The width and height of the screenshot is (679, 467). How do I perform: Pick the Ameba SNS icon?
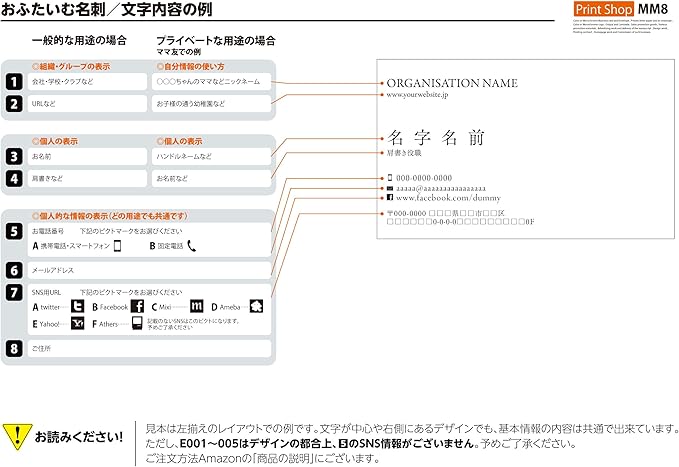pyautogui.click(x=256, y=306)
